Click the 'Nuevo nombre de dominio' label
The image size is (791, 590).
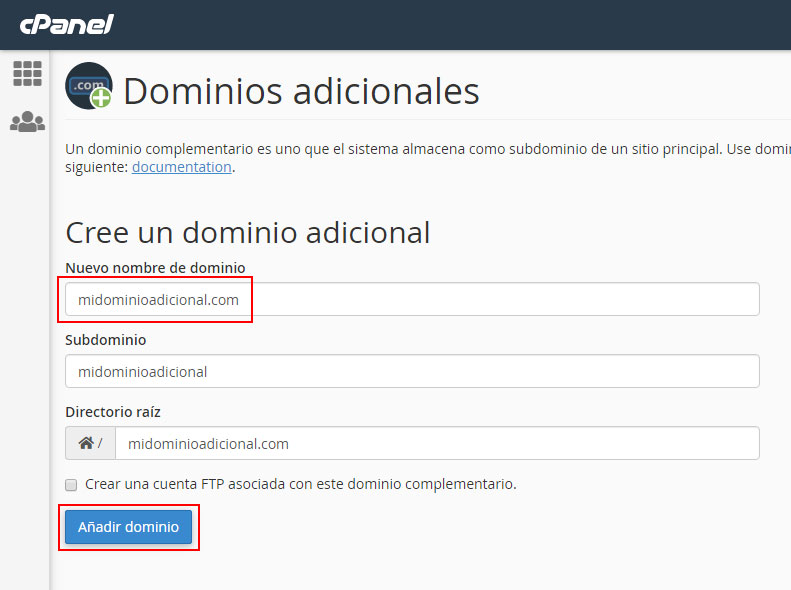155,268
